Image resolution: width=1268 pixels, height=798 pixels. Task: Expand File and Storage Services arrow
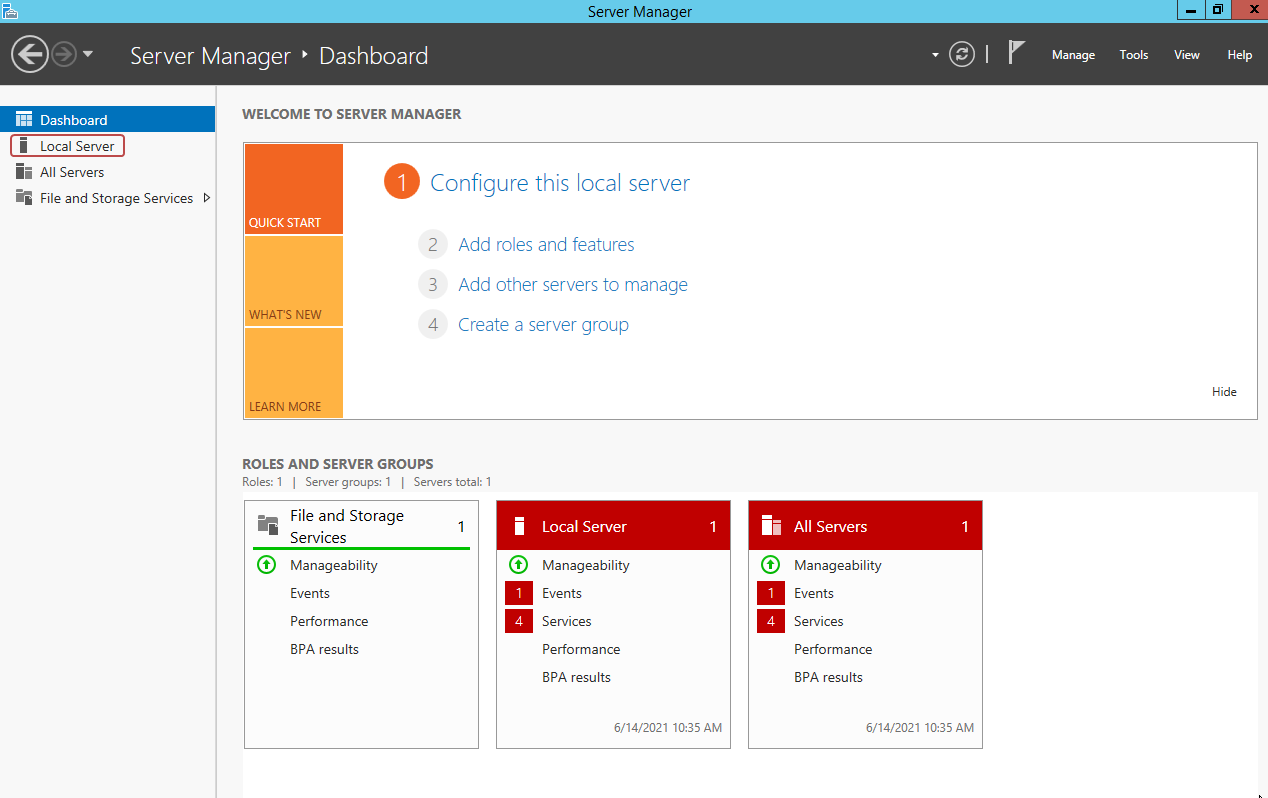click(x=207, y=198)
